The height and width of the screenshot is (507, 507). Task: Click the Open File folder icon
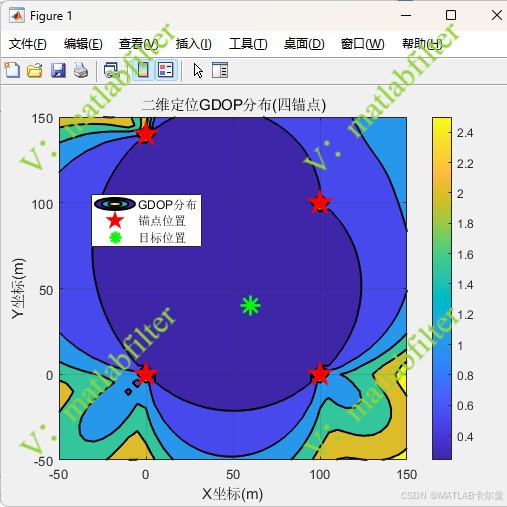point(35,70)
